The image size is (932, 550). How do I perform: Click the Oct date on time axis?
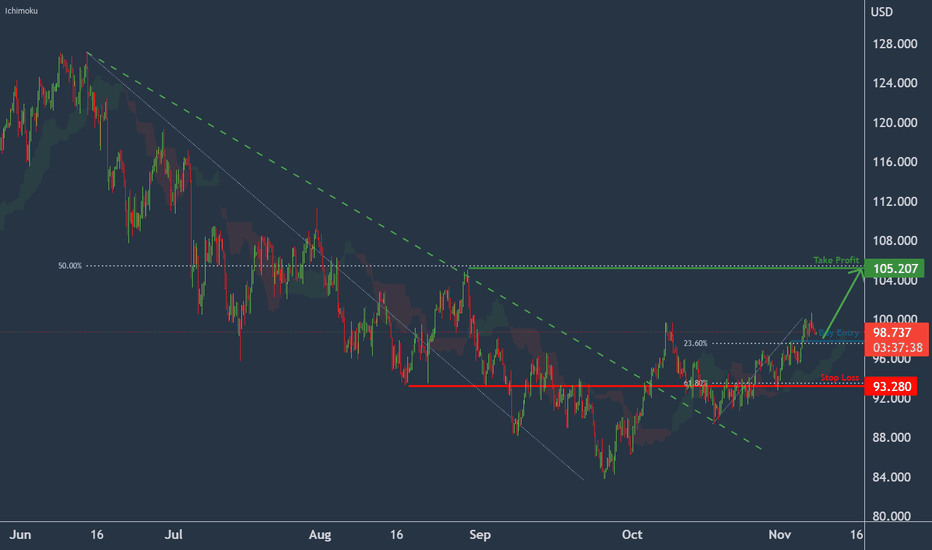point(632,535)
